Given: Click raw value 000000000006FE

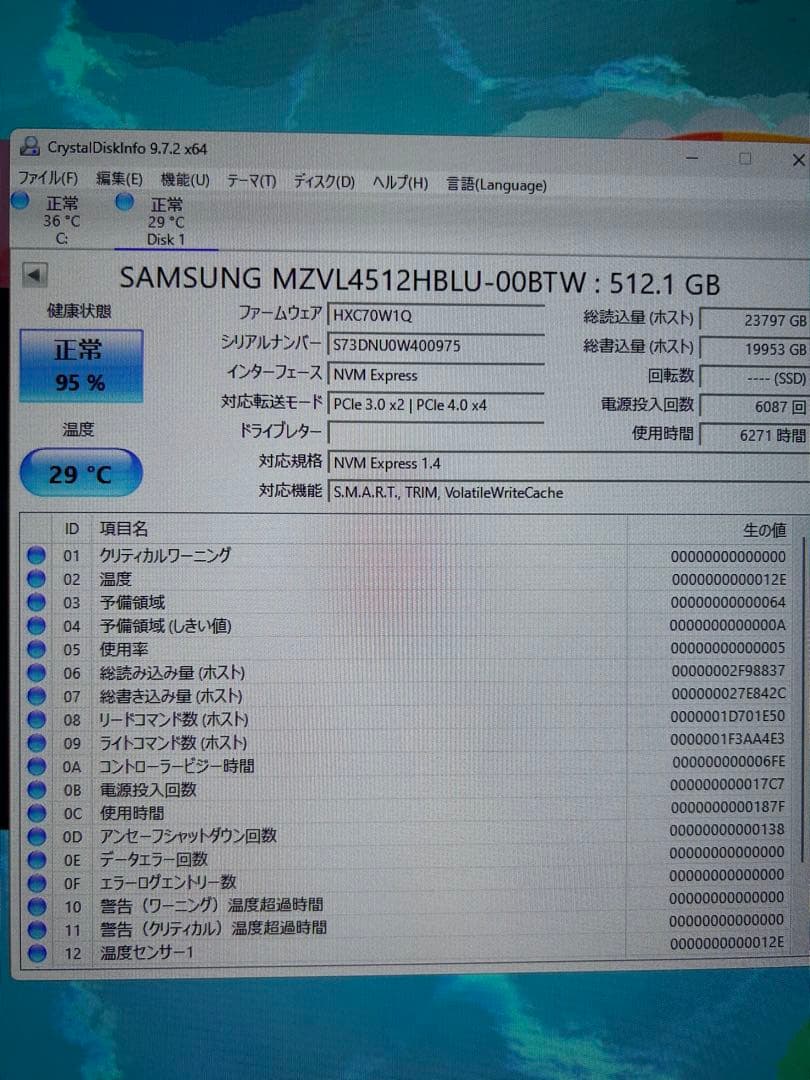Looking at the screenshot, I should click(x=728, y=762).
